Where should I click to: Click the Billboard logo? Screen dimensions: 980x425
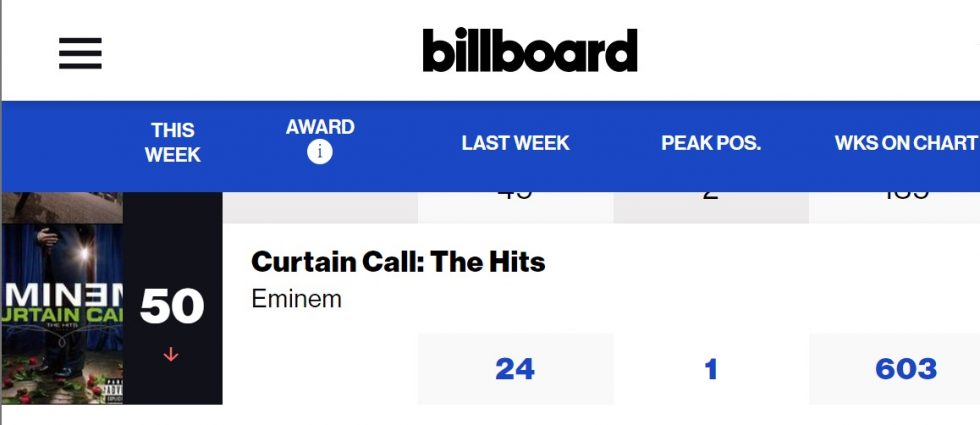tap(530, 50)
